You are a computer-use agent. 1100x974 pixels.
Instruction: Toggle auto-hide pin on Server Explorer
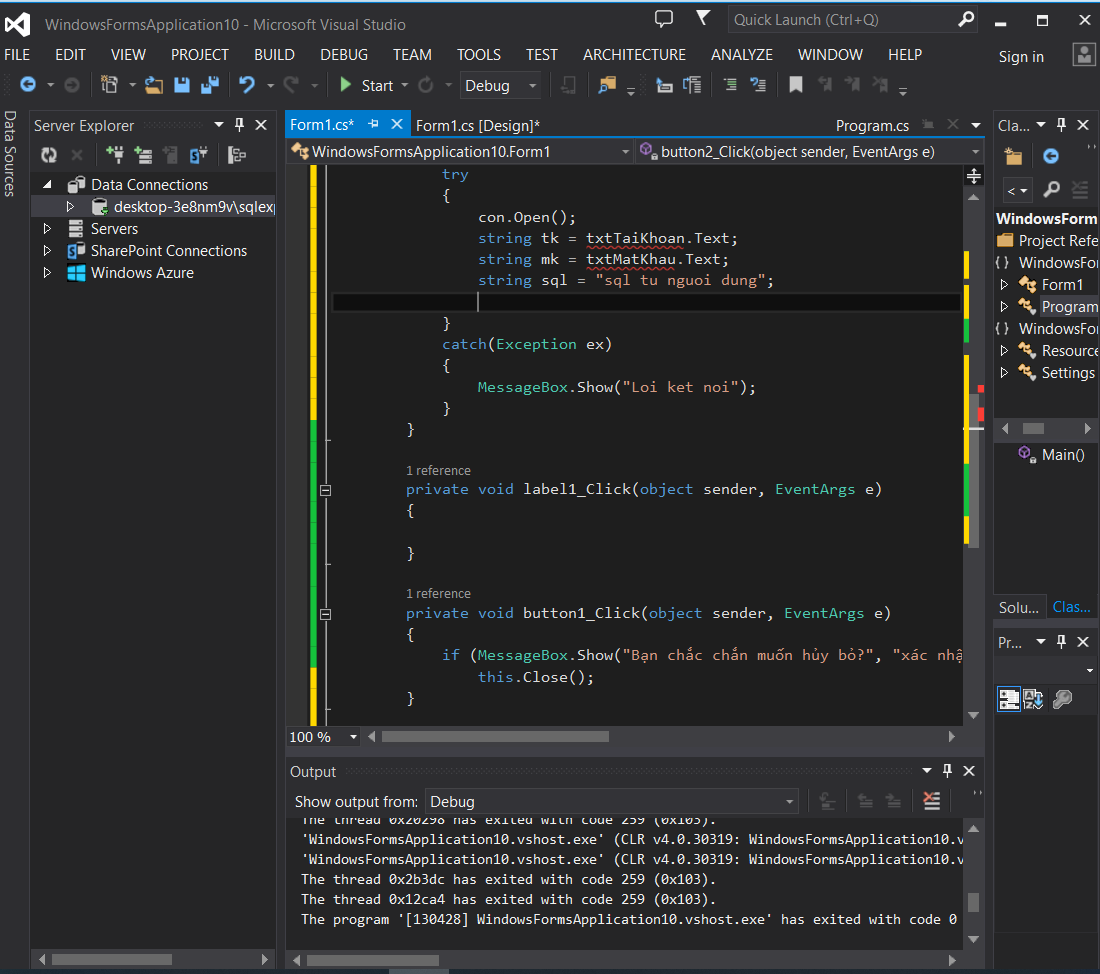239,125
